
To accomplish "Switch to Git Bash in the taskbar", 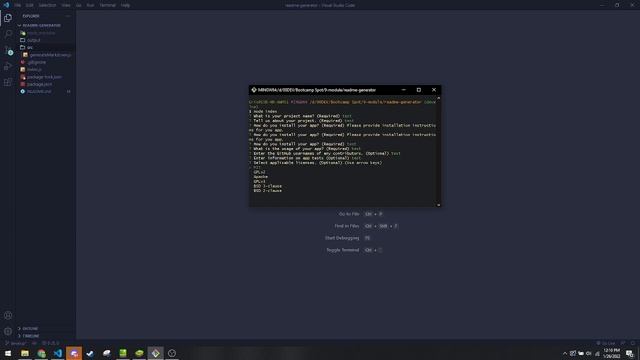I will [156, 353].
